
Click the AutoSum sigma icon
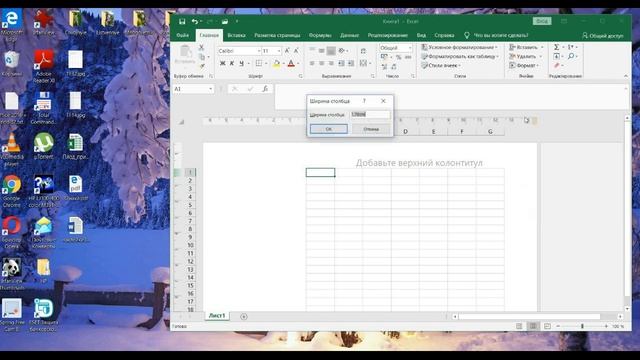click(556, 47)
